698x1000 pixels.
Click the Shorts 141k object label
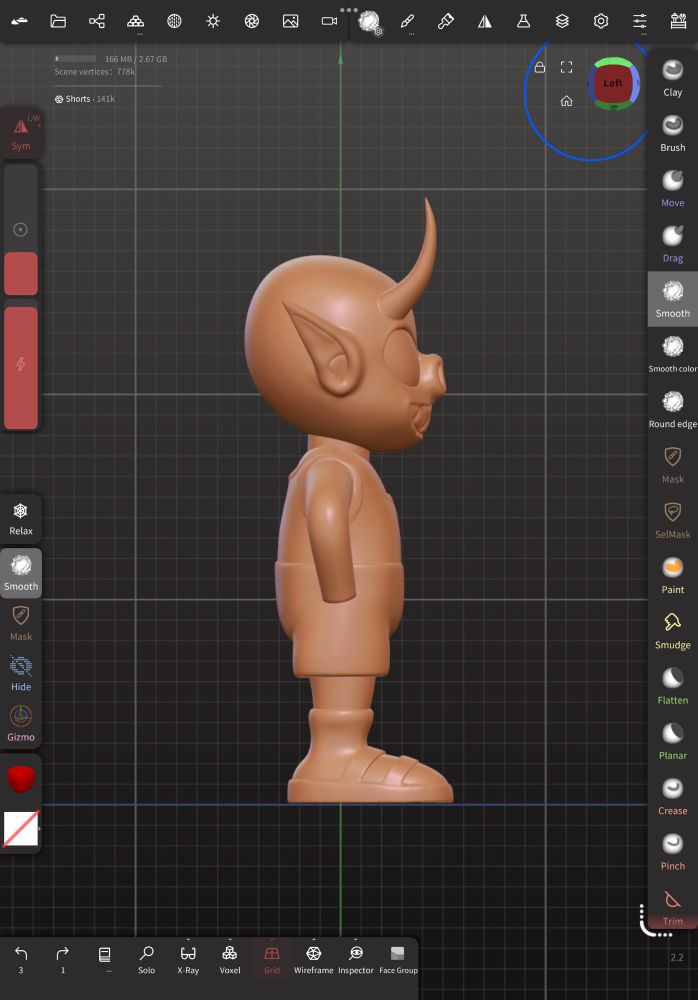point(84,99)
